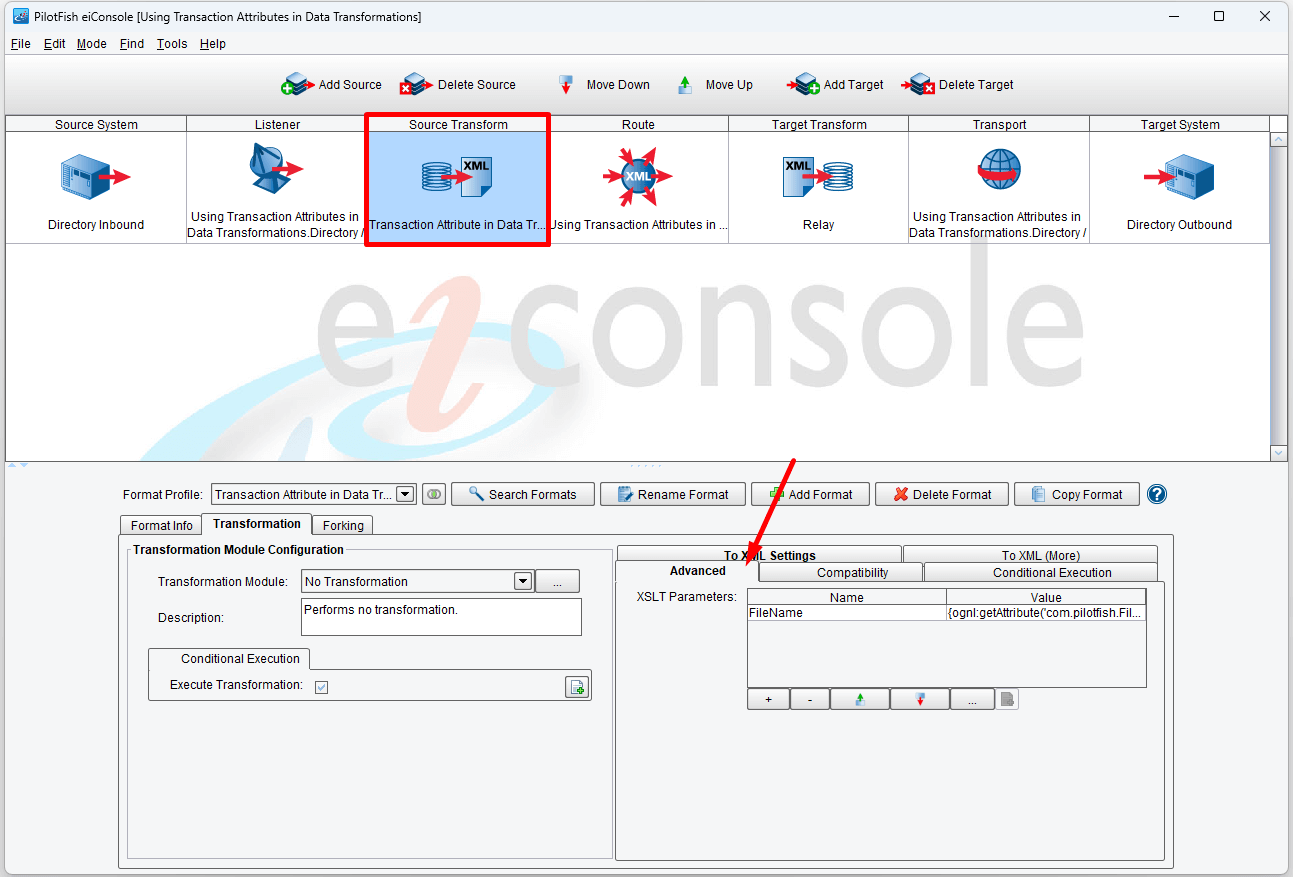Click the stage grid scrollbar down arrow
The width and height of the screenshot is (1293, 877).
pyautogui.click(x=1278, y=453)
